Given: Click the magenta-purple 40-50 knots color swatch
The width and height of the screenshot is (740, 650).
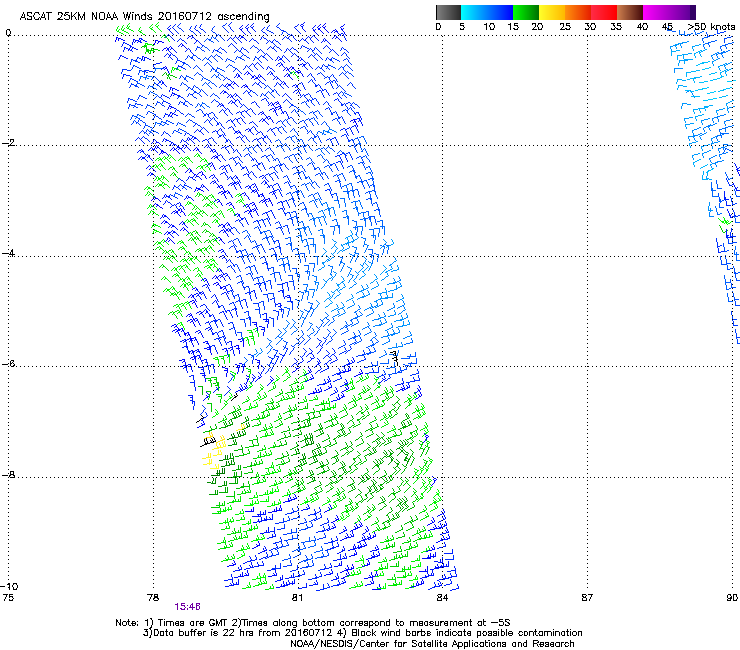Looking at the screenshot, I should click(x=669, y=12).
